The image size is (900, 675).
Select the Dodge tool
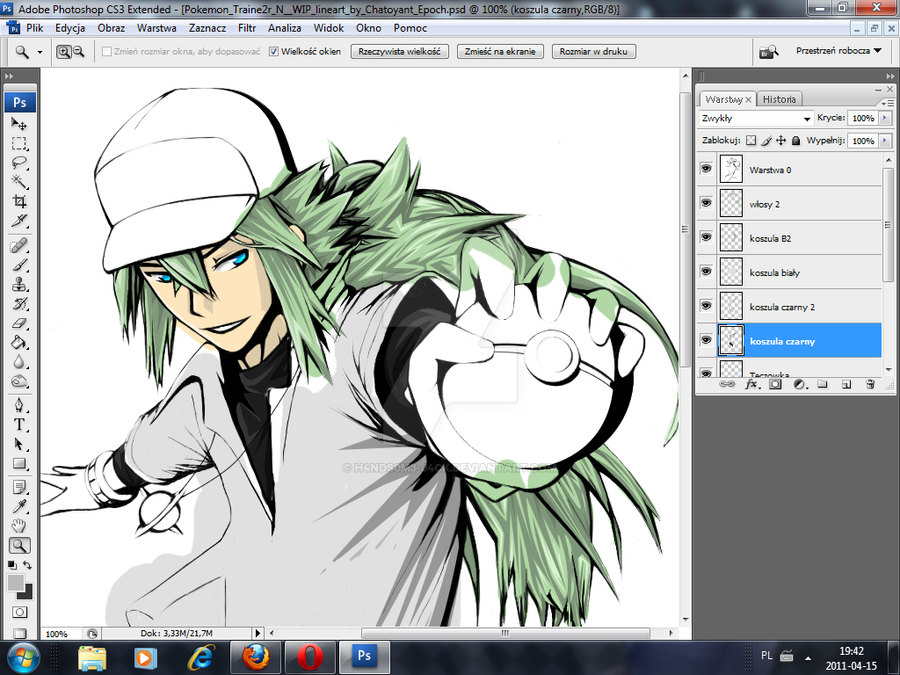pyautogui.click(x=19, y=381)
